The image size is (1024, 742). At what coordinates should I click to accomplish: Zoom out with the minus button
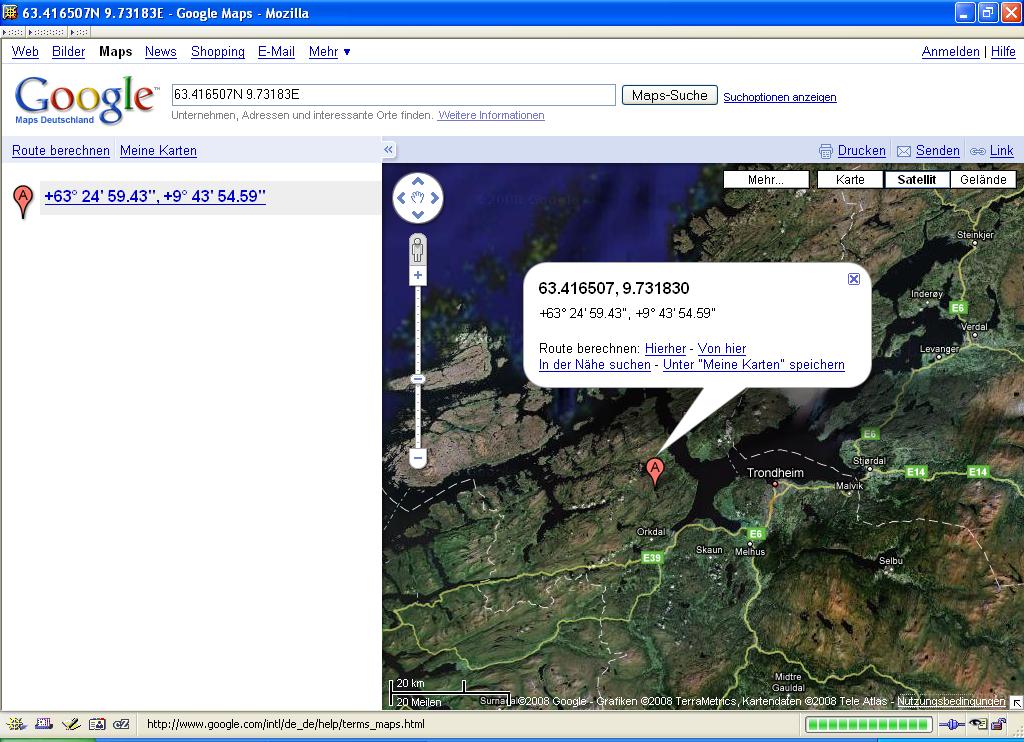[x=418, y=458]
